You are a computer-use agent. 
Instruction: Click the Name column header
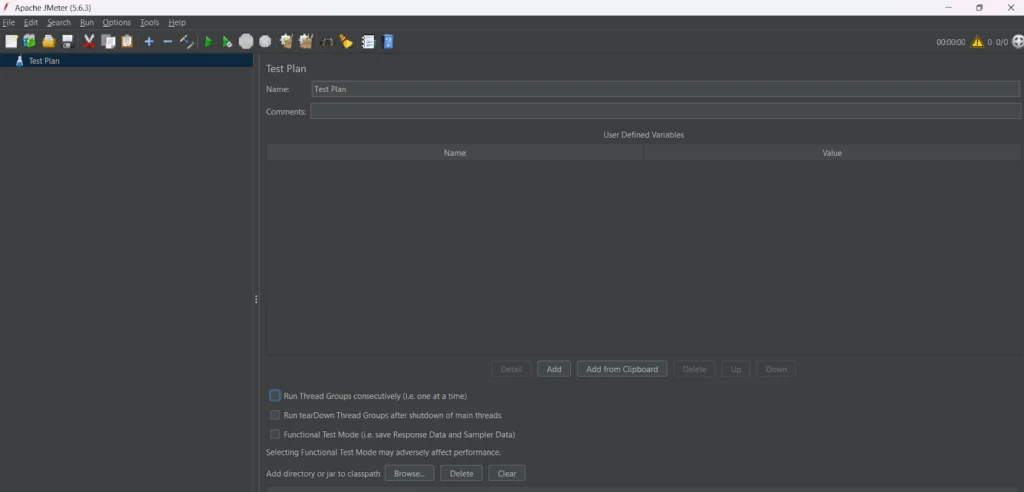pyautogui.click(x=455, y=153)
